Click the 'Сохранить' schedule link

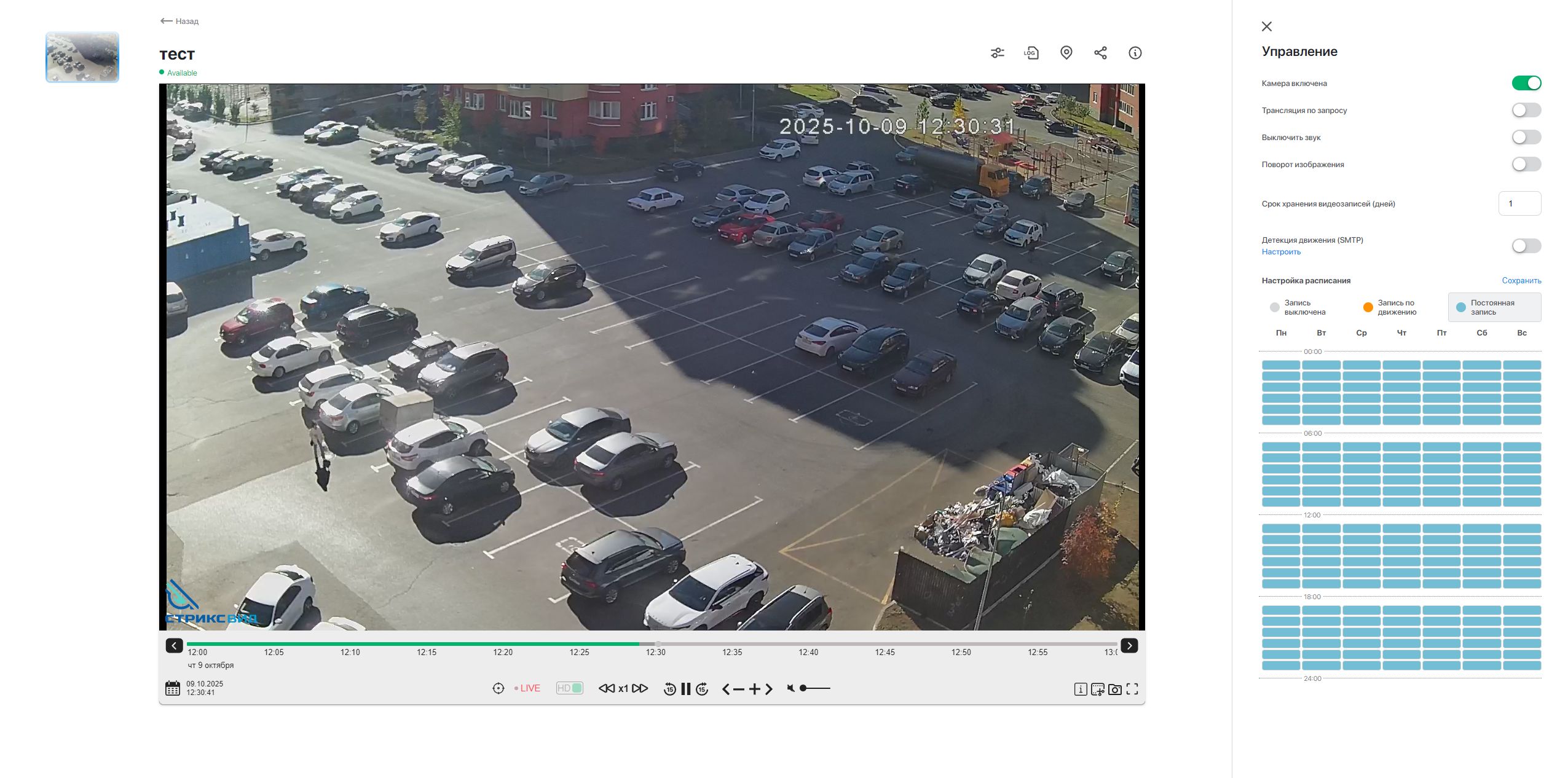click(x=1521, y=281)
